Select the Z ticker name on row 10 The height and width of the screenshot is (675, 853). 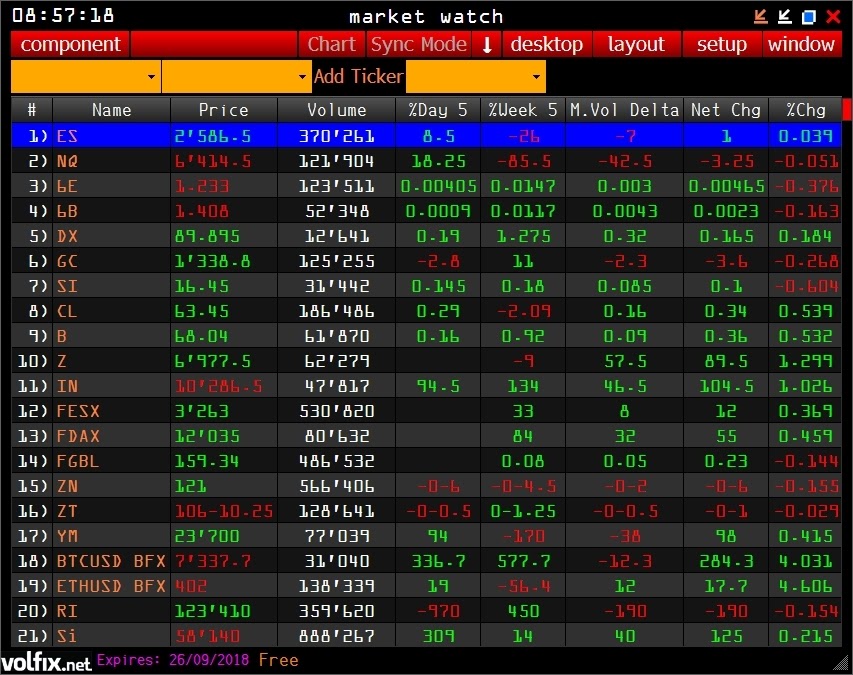[62, 361]
